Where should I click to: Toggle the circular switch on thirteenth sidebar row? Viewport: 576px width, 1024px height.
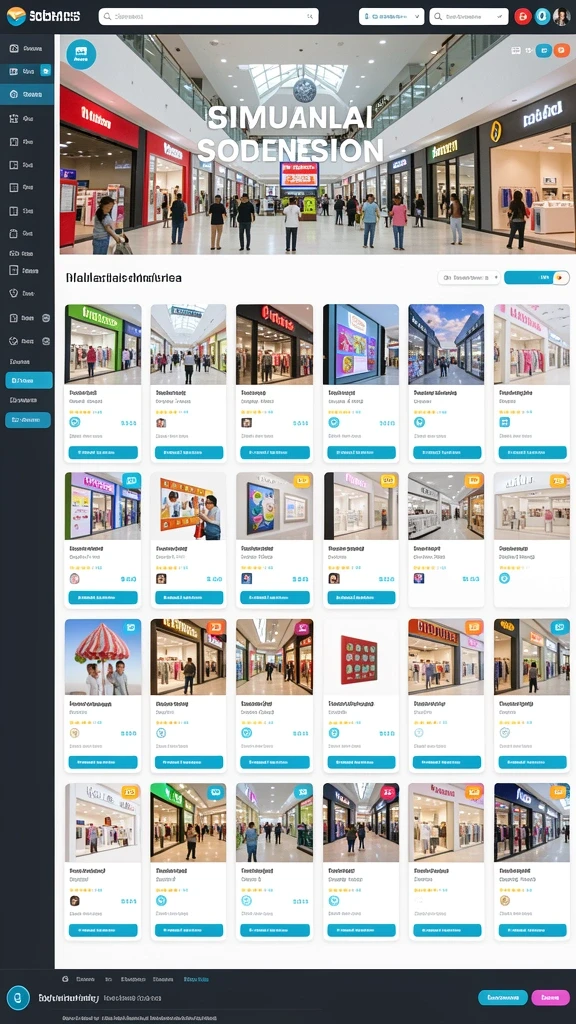(x=46, y=318)
